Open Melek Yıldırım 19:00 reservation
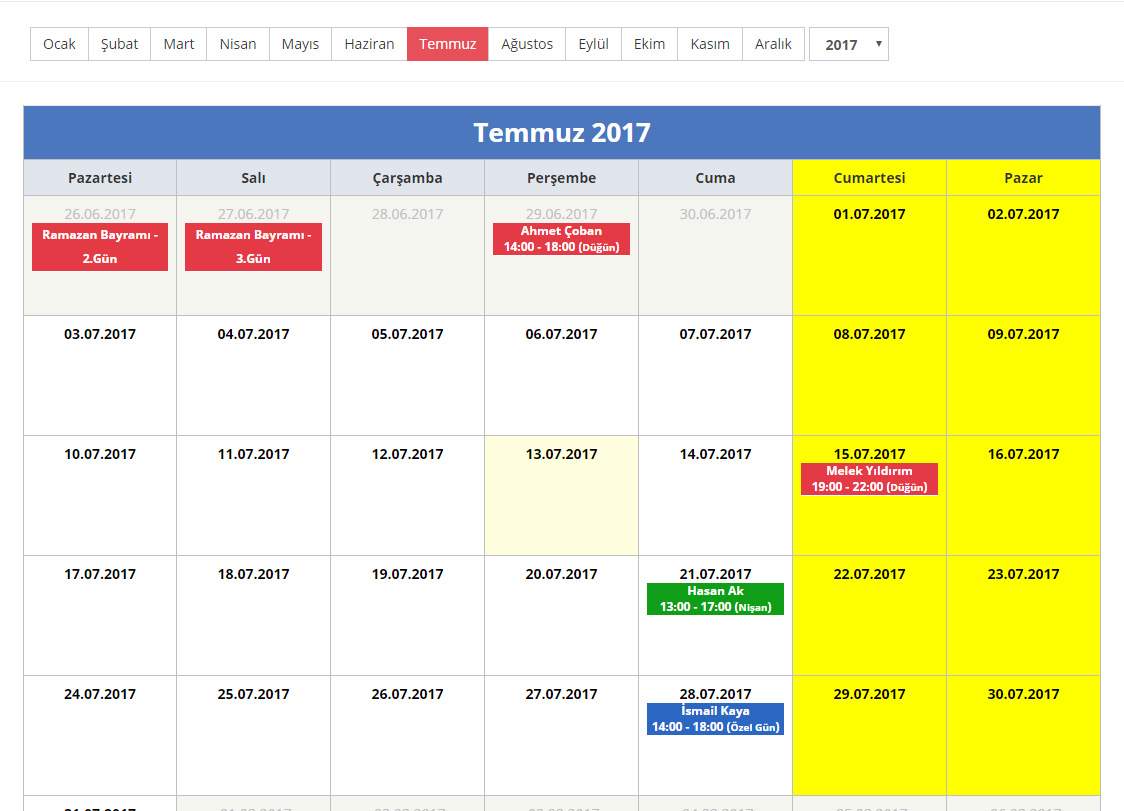Viewport: 1124px width, 811px height. click(x=870, y=479)
